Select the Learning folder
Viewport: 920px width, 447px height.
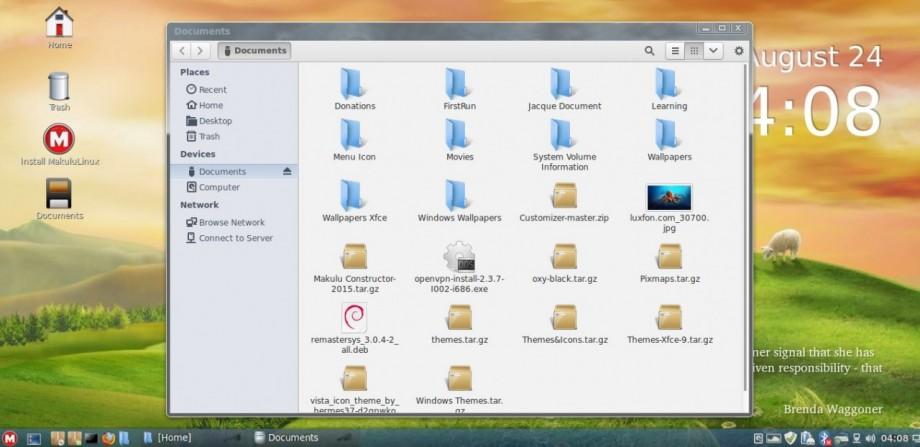(669, 89)
